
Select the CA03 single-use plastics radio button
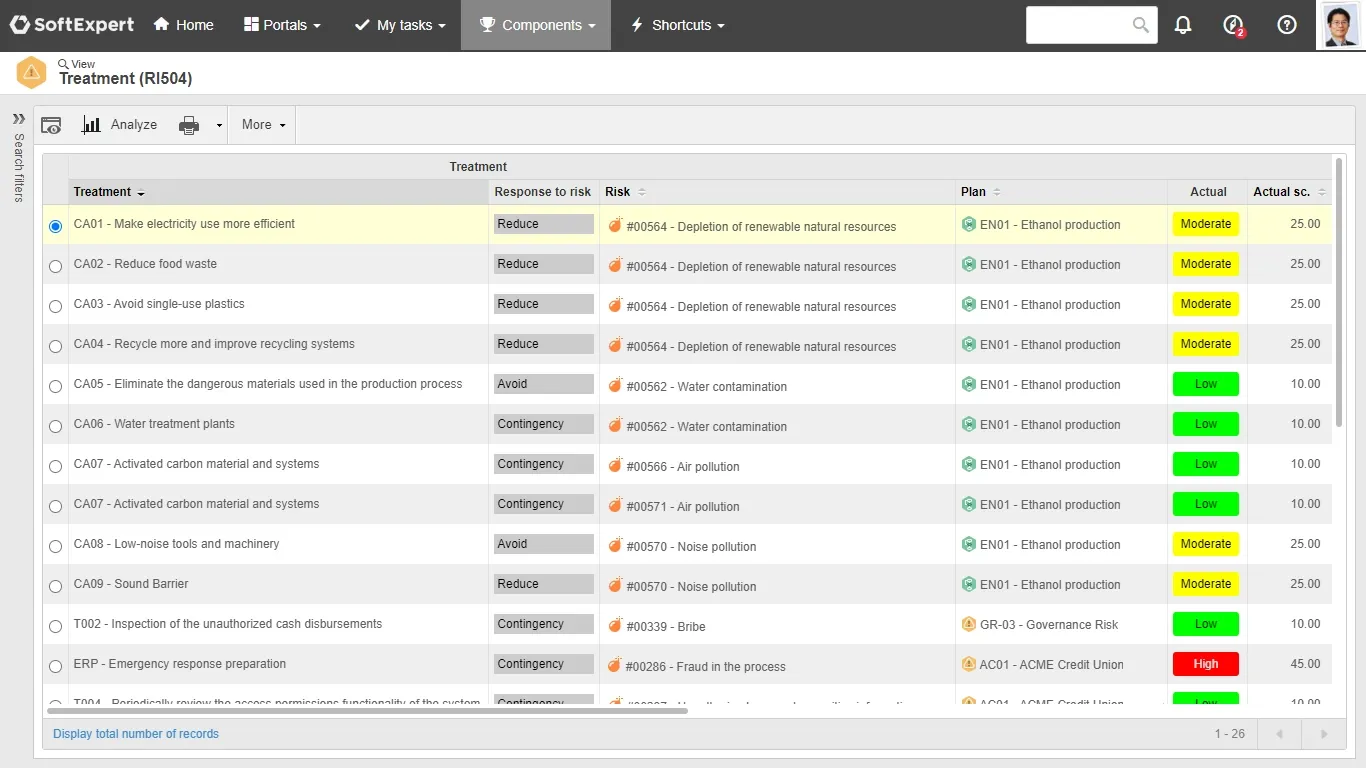pos(55,306)
